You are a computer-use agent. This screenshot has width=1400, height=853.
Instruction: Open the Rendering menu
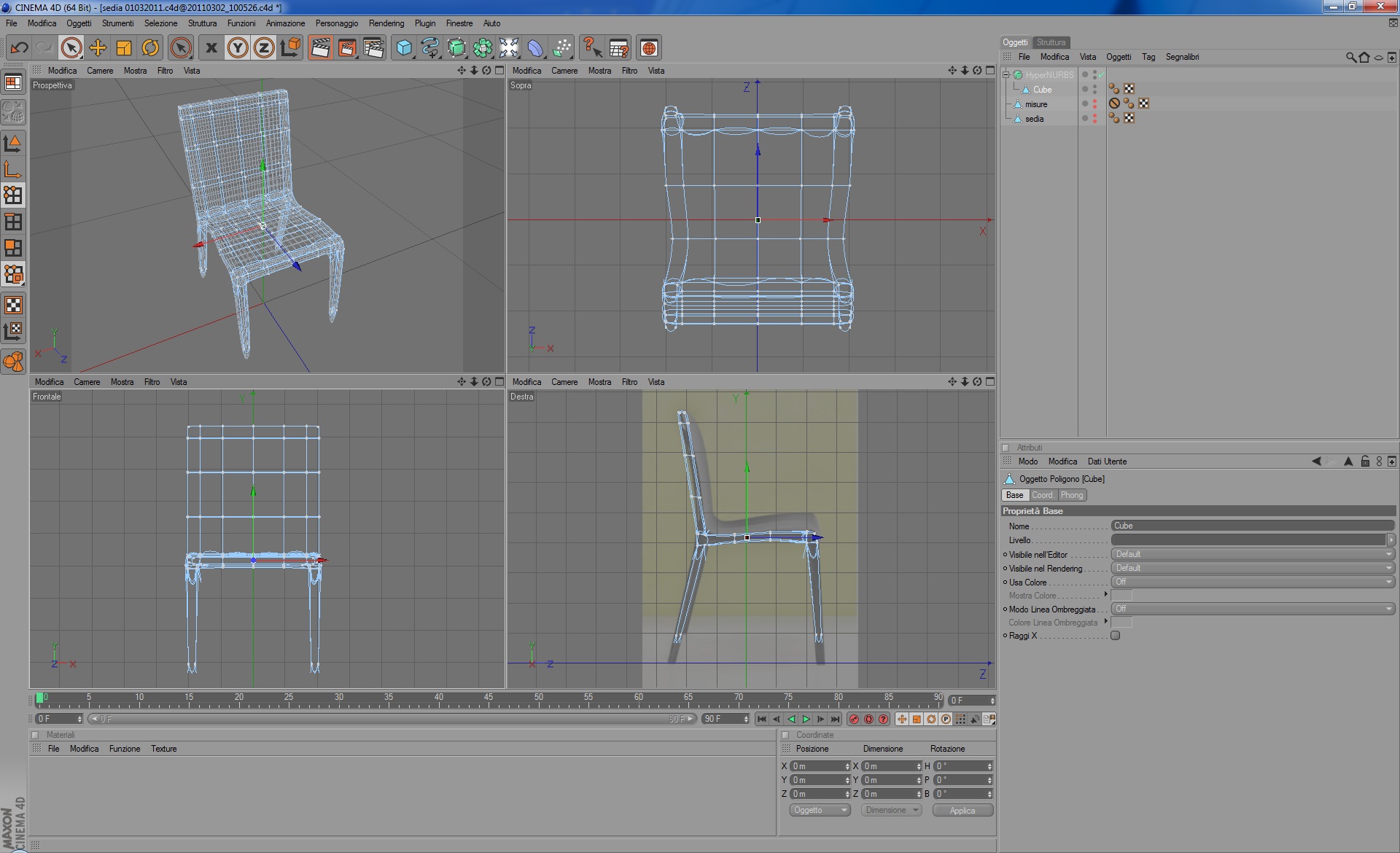(386, 23)
